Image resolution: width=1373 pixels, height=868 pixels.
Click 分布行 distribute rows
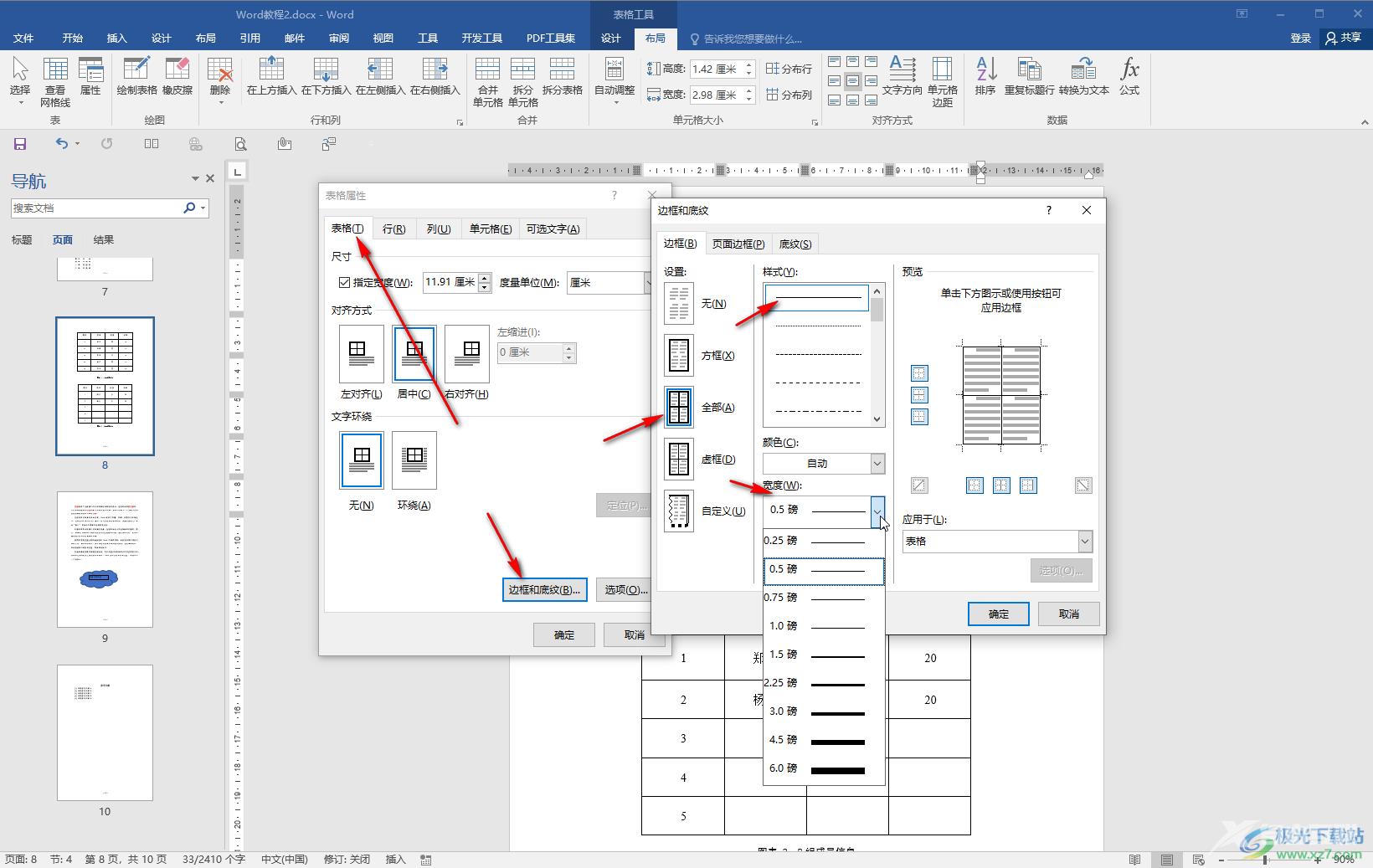[x=789, y=69]
